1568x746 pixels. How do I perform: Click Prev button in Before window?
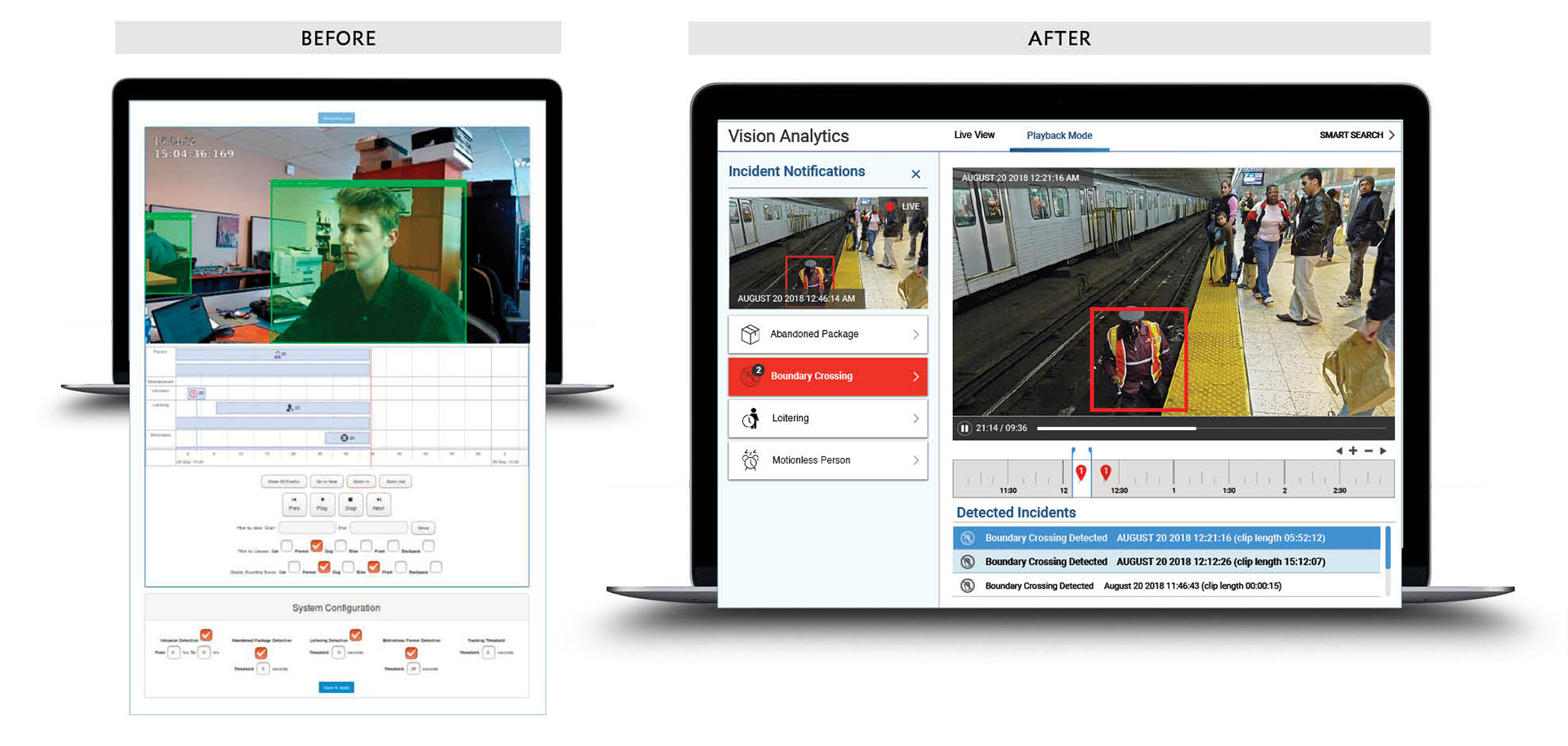(294, 504)
